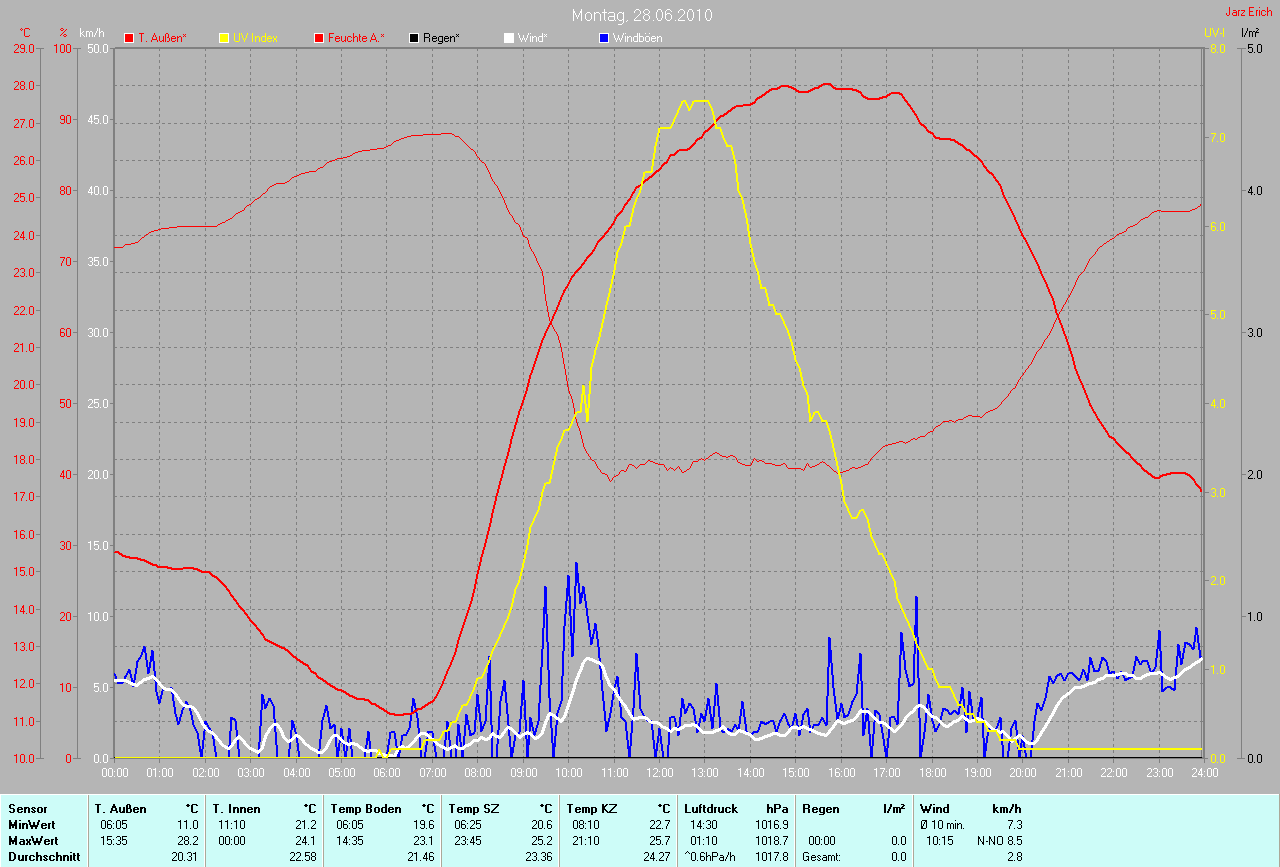
Task: Click the 06:00 time axis marker
Action: point(387,773)
